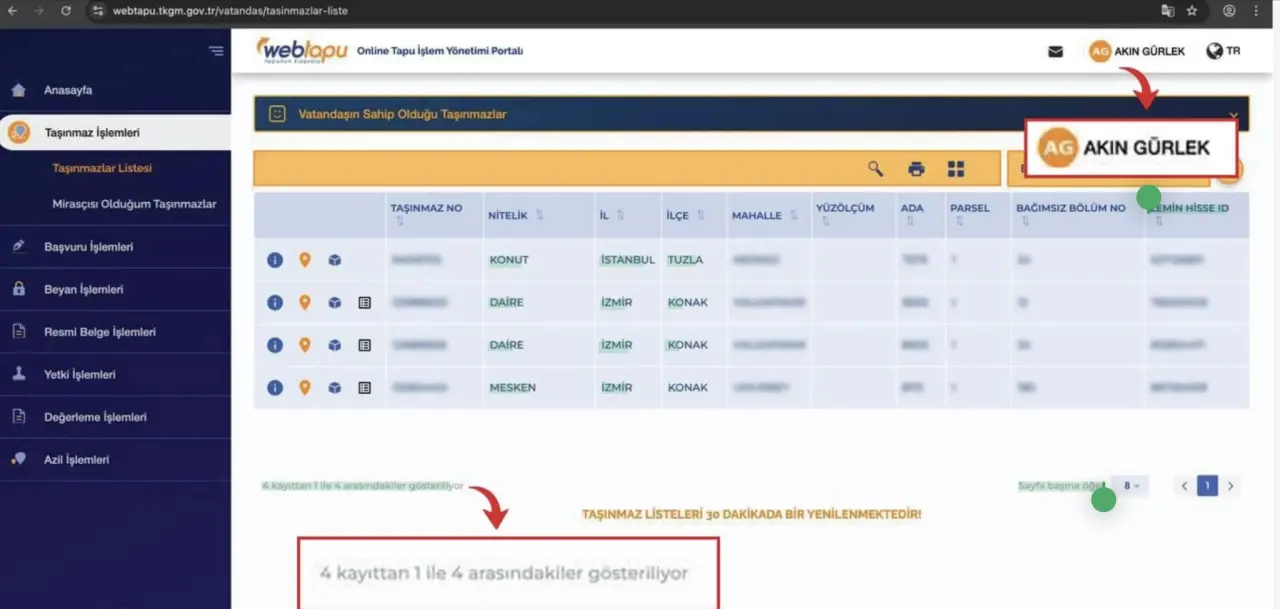Viewport: 1280px width, 609px height.
Task: Print the property list with printer icon
Action: (x=915, y=169)
